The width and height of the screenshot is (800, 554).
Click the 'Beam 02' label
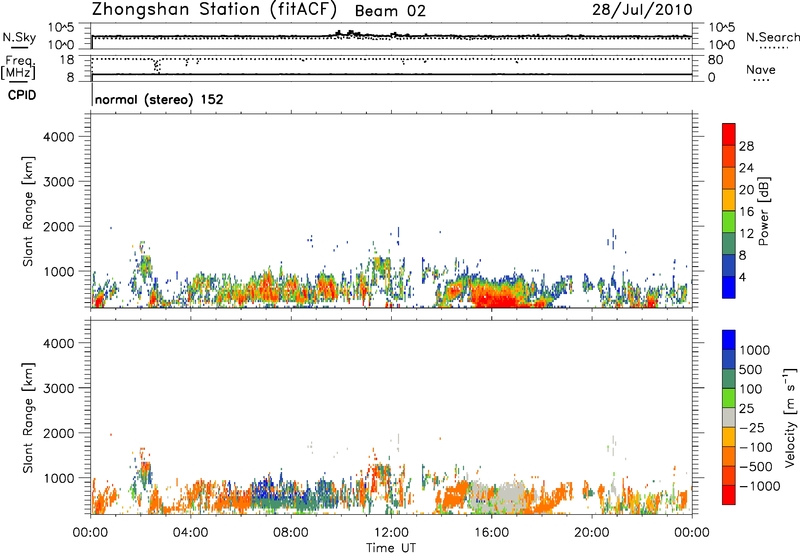(390, 11)
